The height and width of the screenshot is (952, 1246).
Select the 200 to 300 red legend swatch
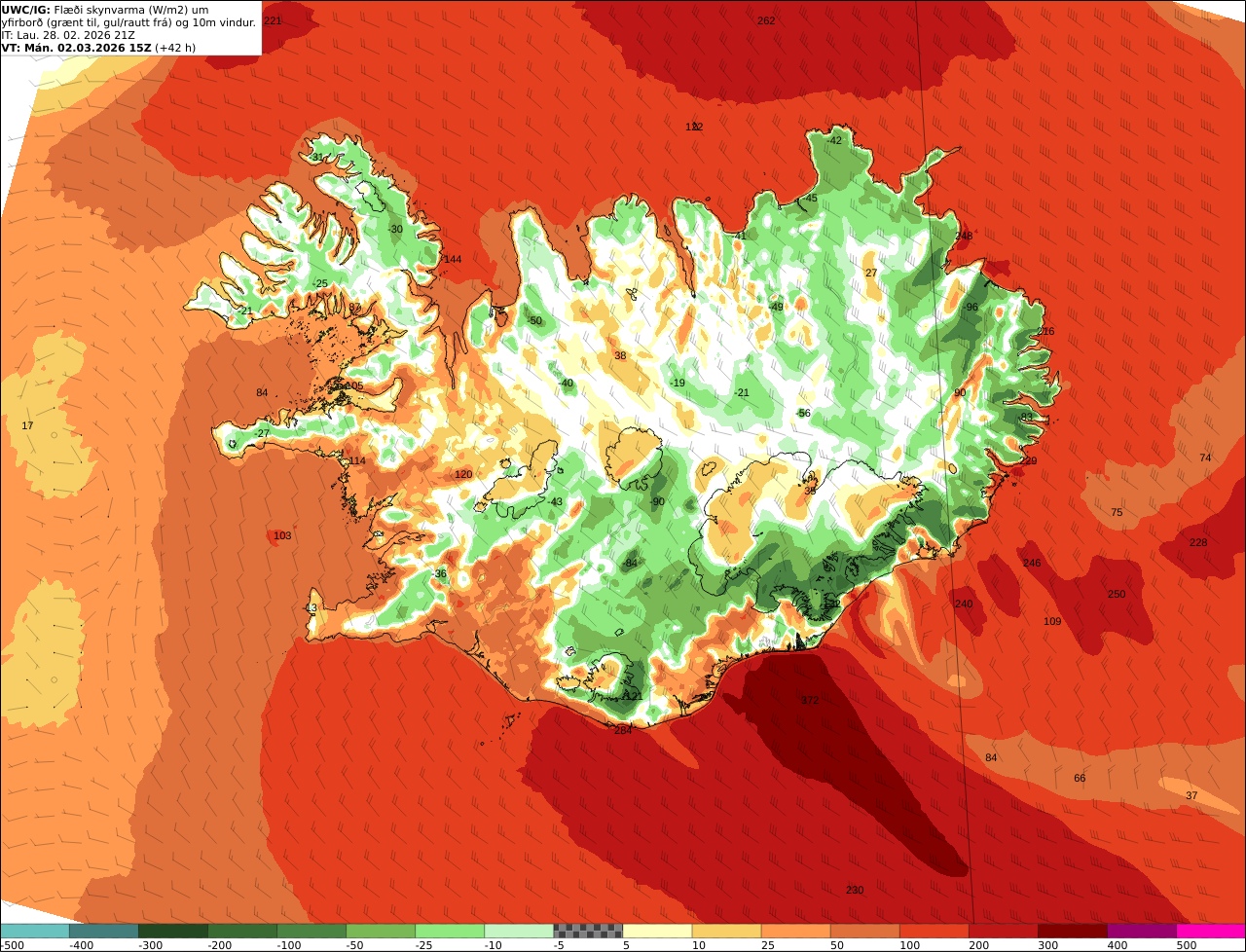(1003, 931)
